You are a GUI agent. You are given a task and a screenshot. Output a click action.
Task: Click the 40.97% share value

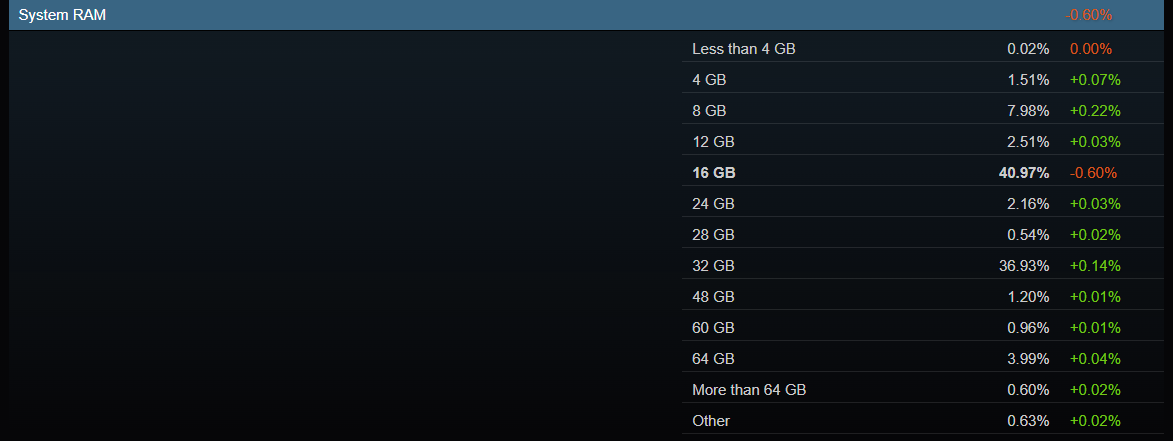coord(1024,173)
